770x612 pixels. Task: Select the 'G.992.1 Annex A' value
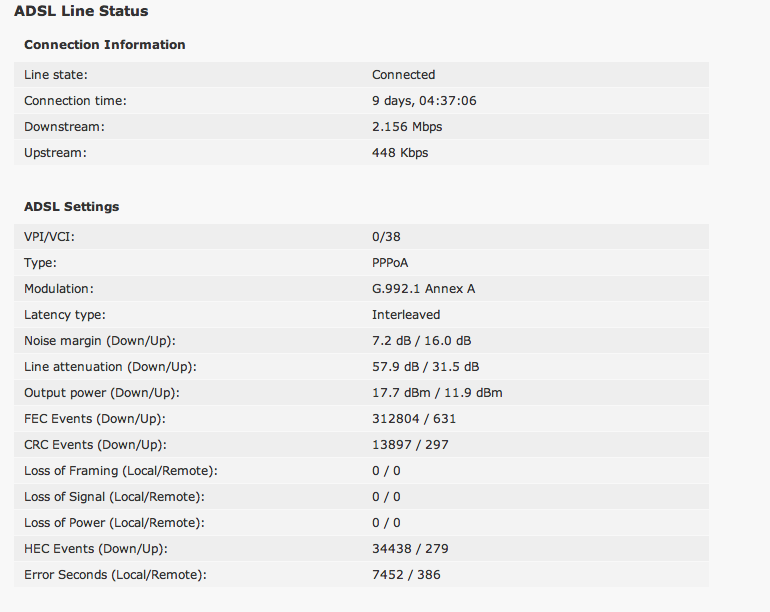pyautogui.click(x=423, y=289)
